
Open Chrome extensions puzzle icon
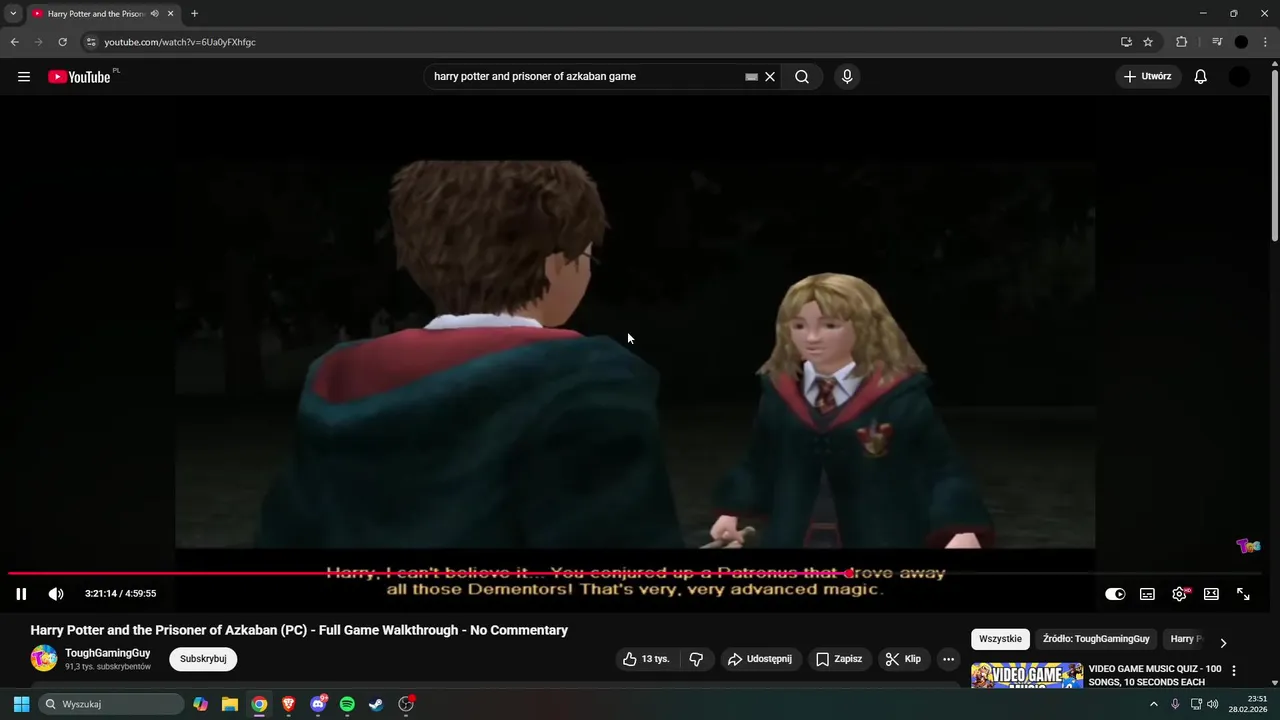[1181, 42]
